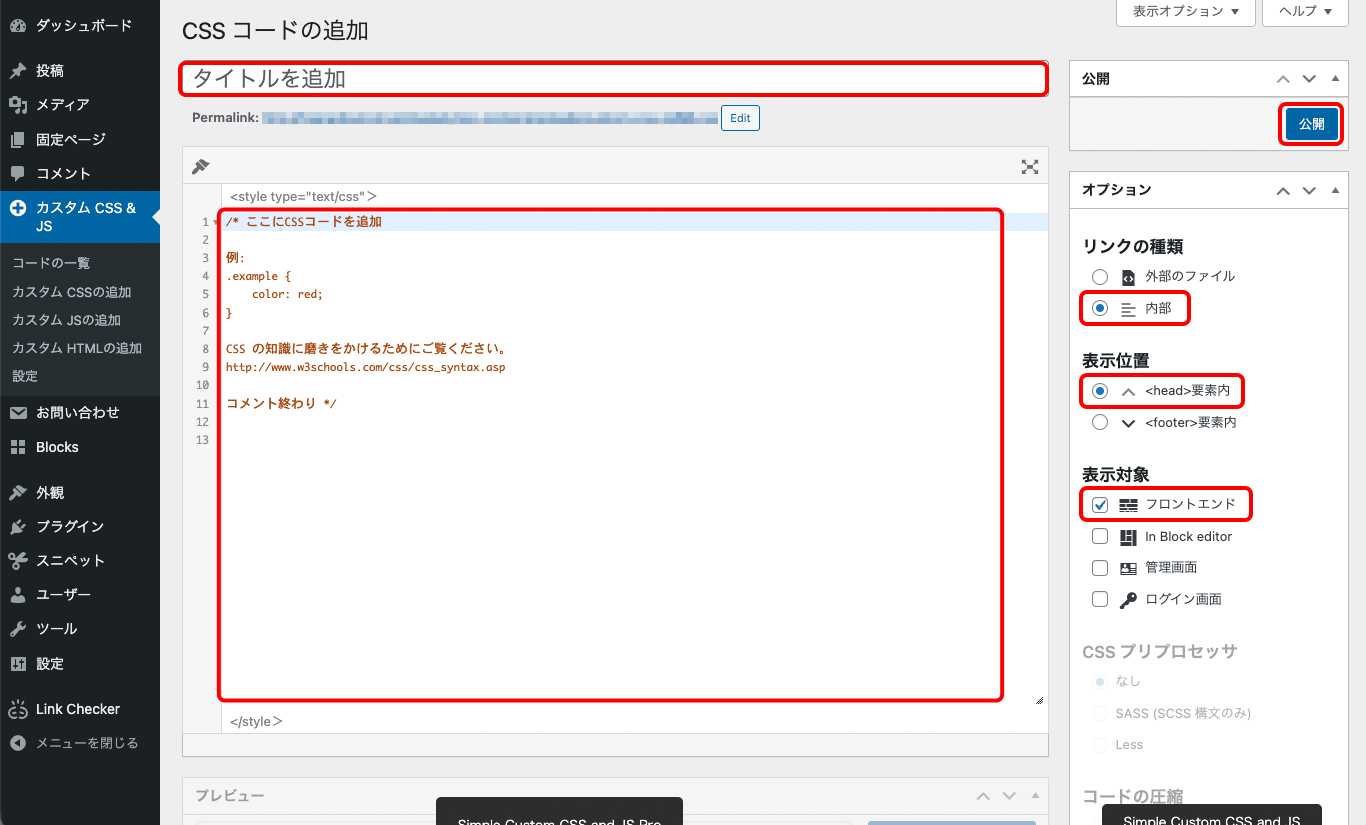Open the メディア library menu
1366x825 pixels.
click(62, 105)
